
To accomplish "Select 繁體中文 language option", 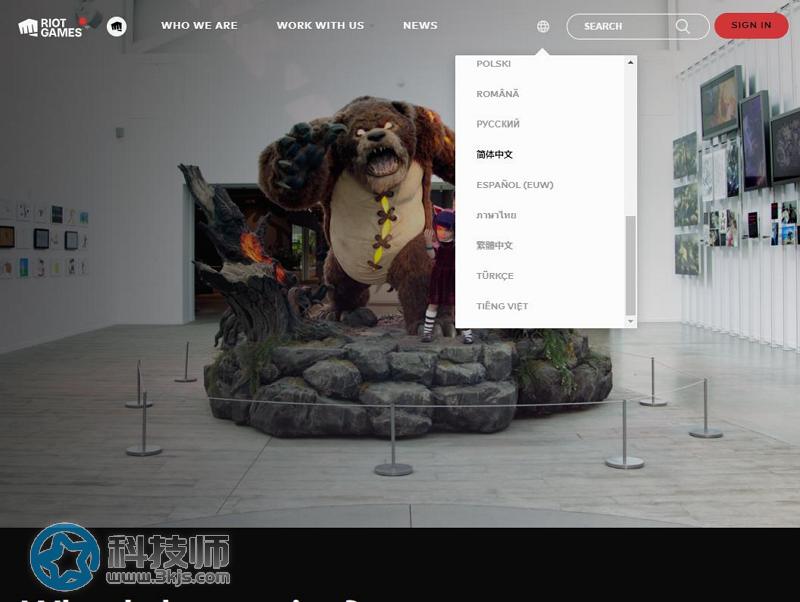I will 494,245.
